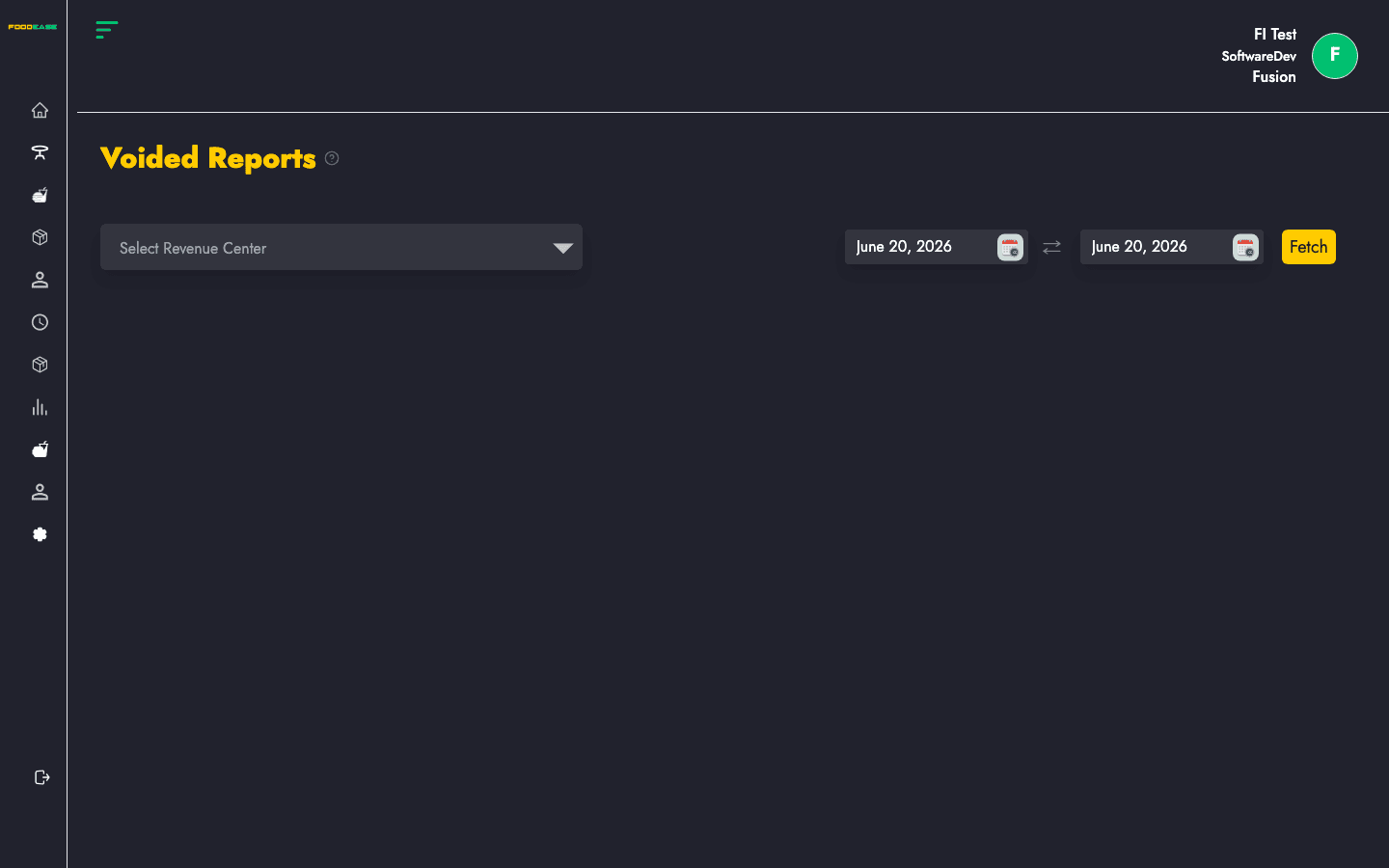Click the settings gear sidebar icon
Image resolution: width=1389 pixels, height=868 pixels.
(x=40, y=534)
